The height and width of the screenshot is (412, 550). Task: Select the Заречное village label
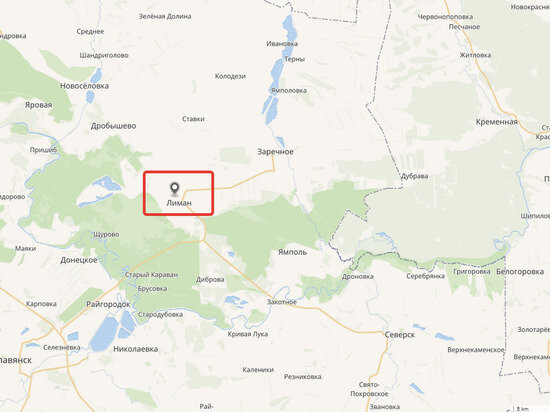click(x=275, y=152)
